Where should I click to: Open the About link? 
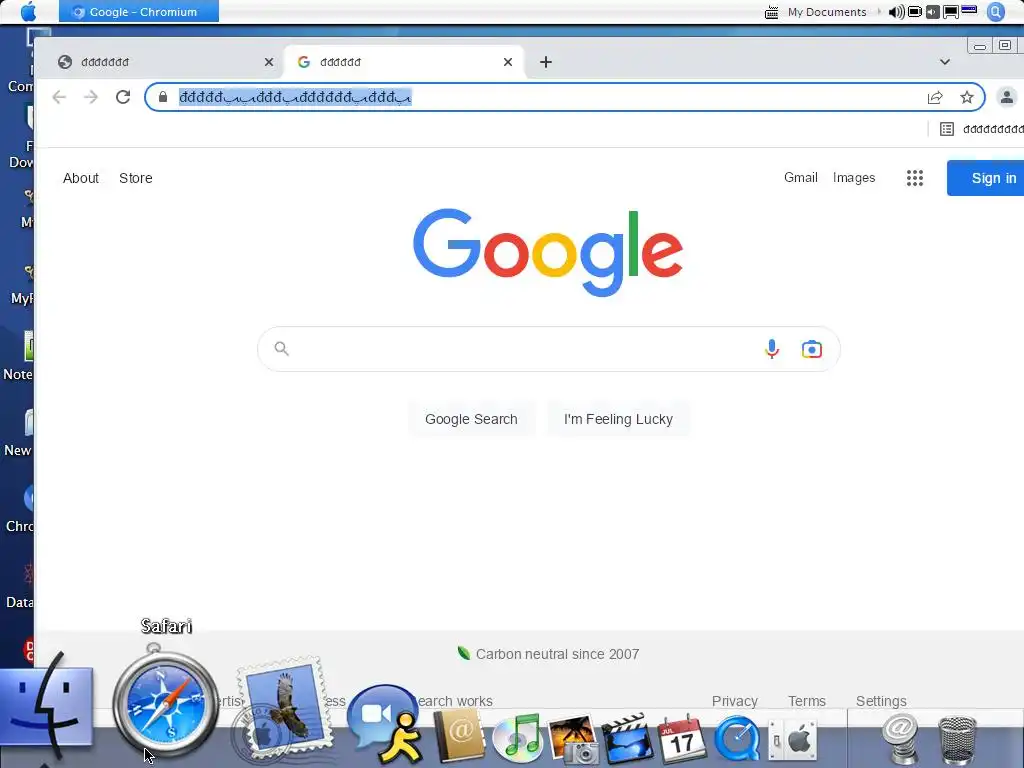[81, 178]
